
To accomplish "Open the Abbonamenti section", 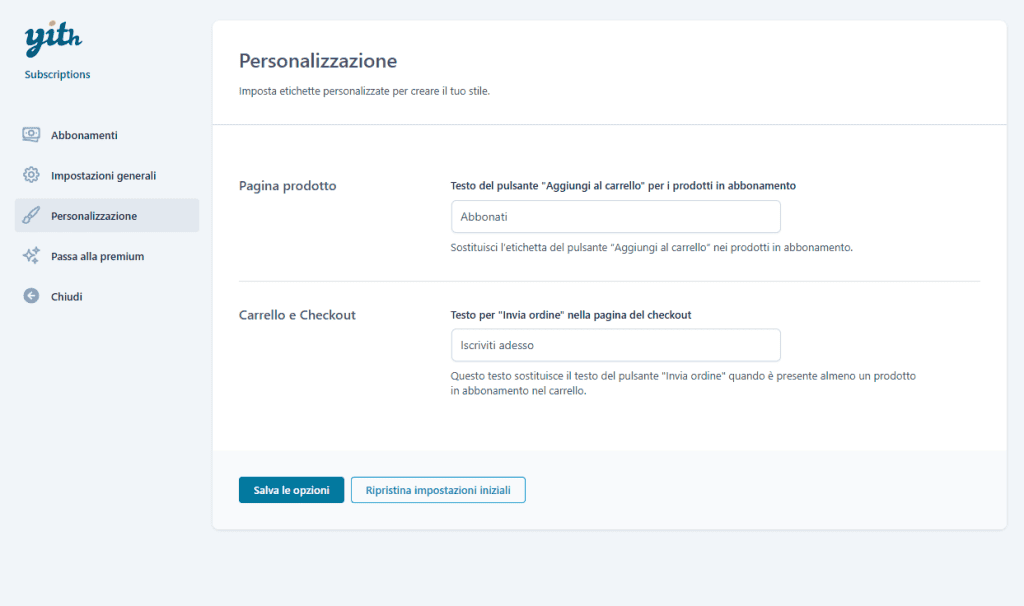I will [x=85, y=134].
